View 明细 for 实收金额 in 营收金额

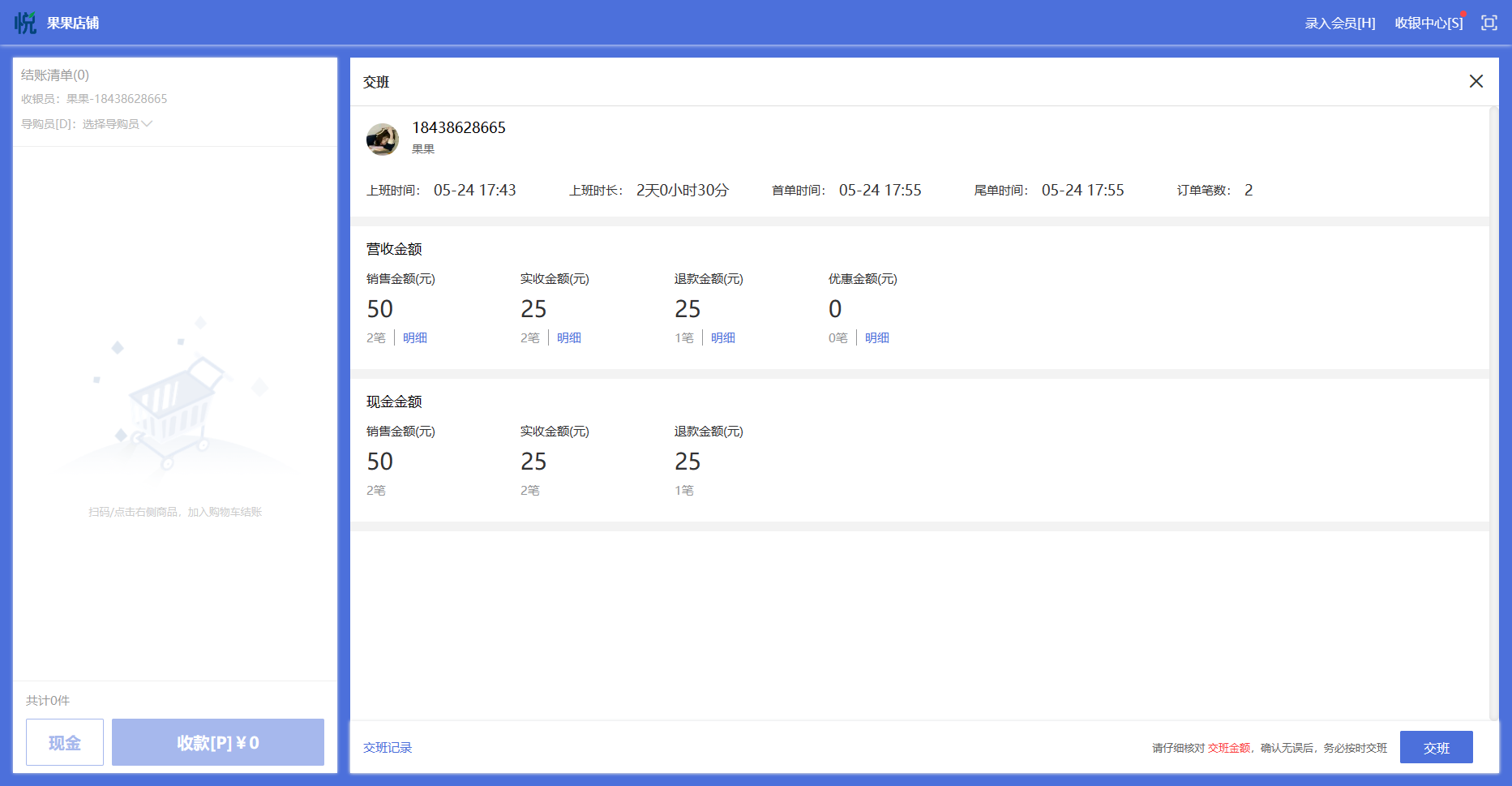(x=569, y=337)
